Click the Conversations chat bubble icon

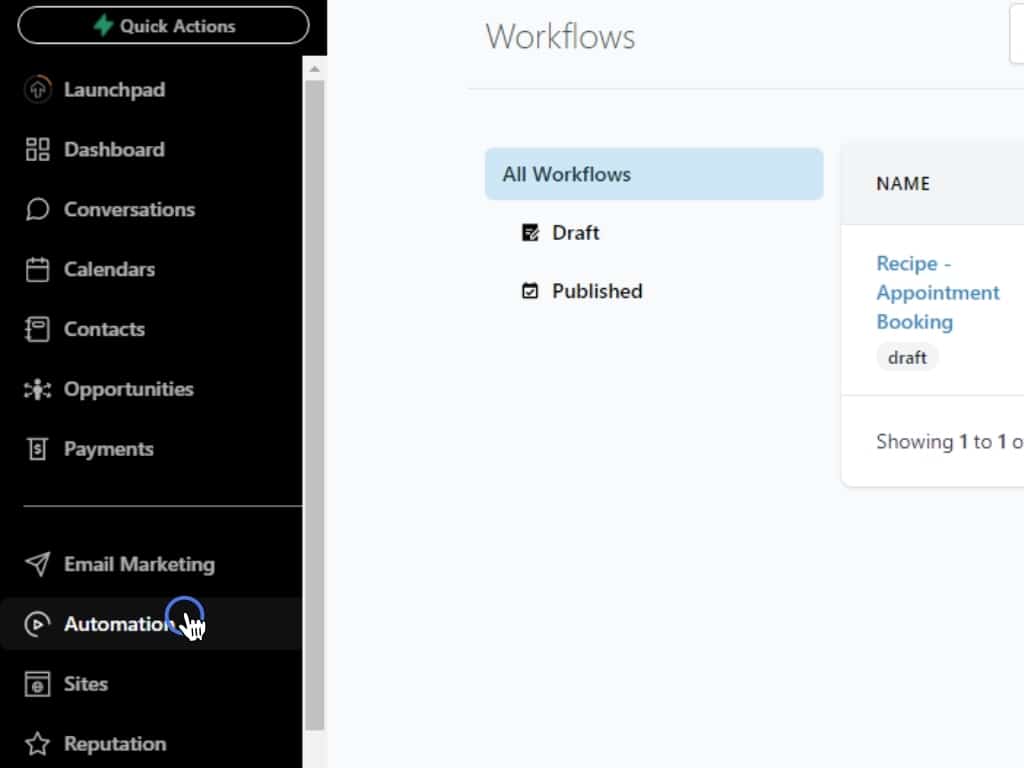coord(37,210)
